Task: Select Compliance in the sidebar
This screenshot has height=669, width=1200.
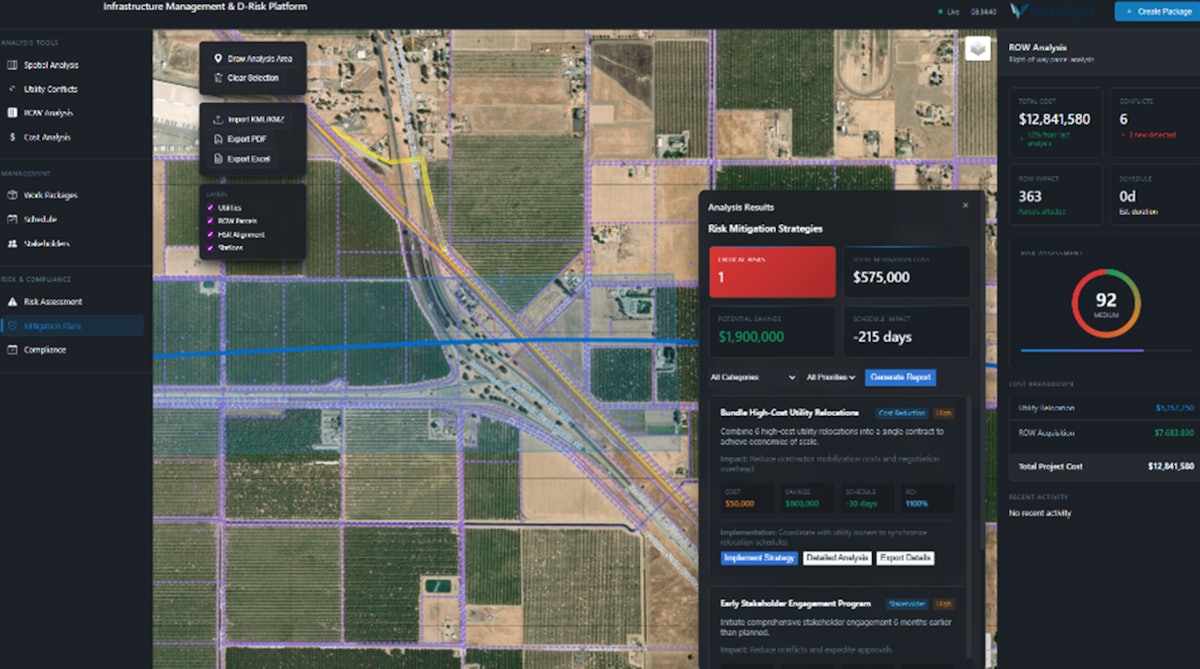Action: coord(45,350)
